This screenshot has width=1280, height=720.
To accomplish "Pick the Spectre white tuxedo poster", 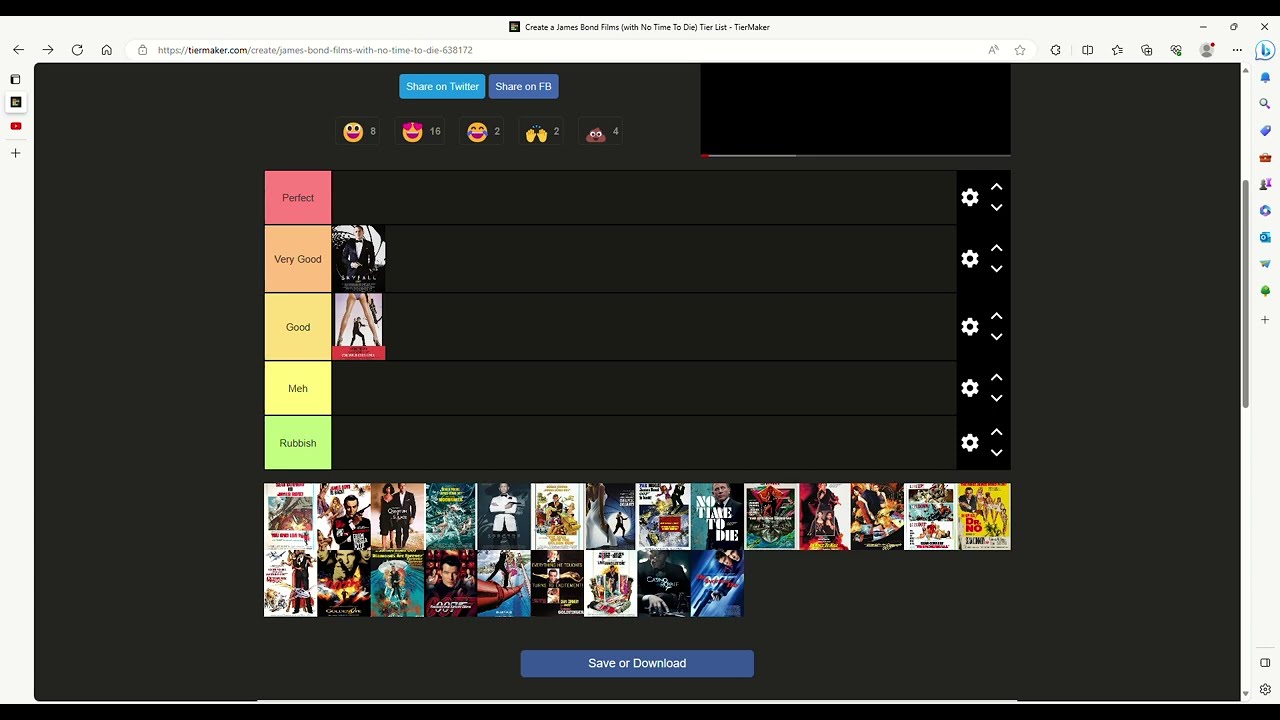I will 504,517.
